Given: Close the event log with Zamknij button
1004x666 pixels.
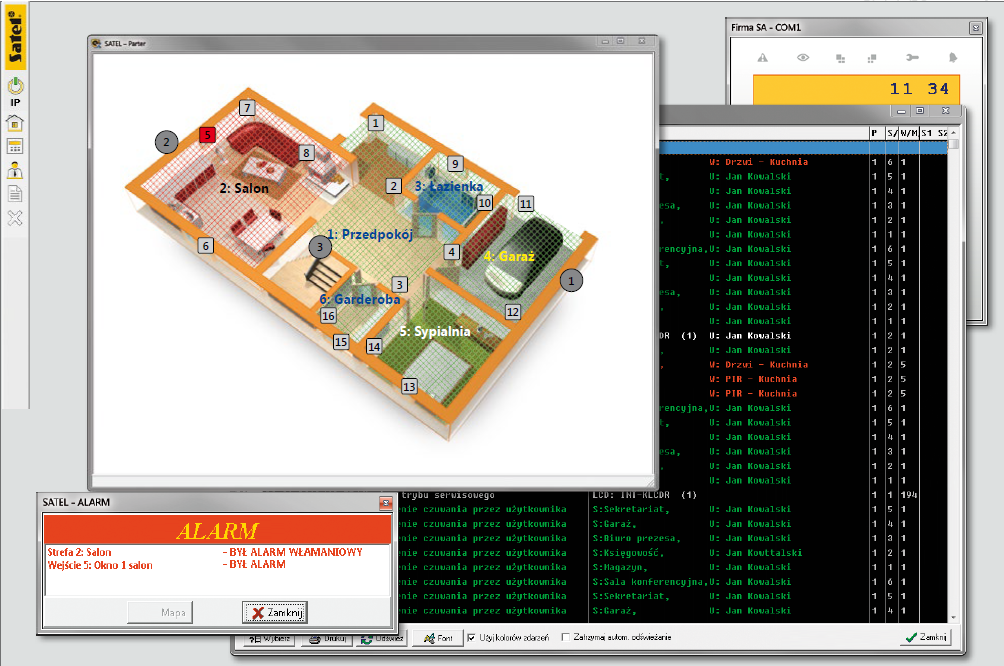Looking at the screenshot, I should coord(925,637).
